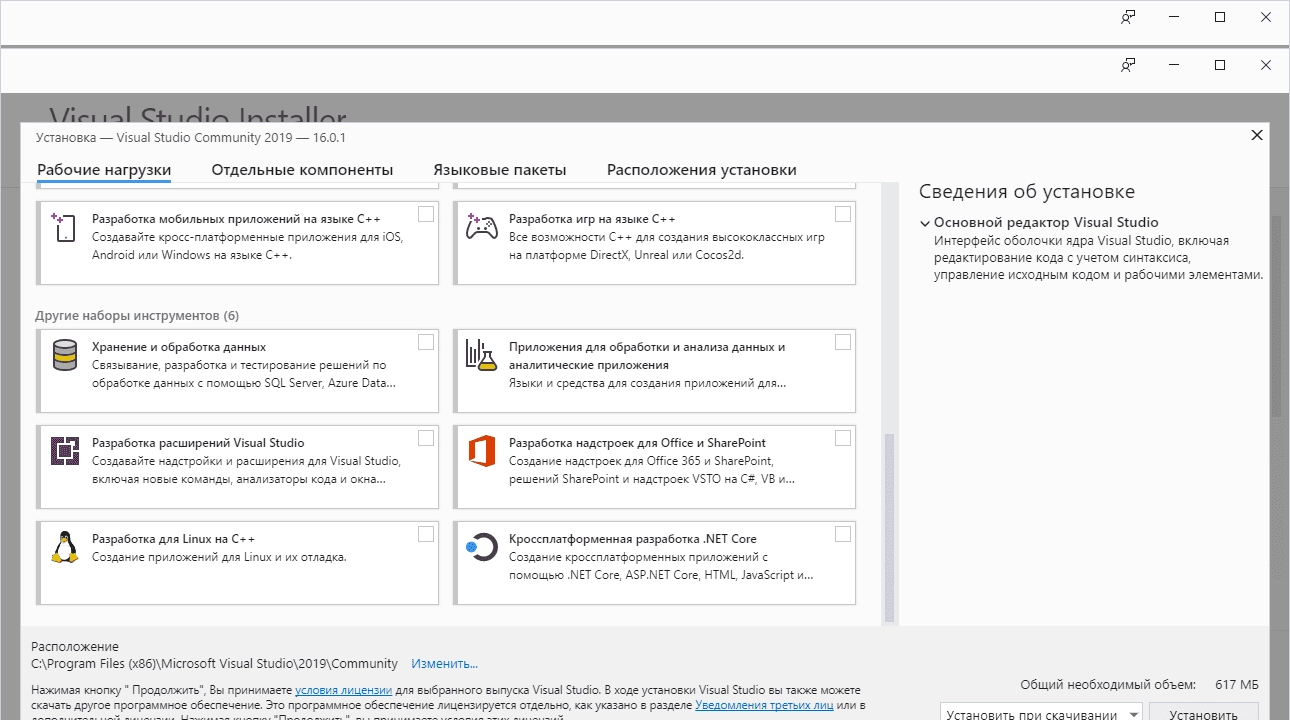
Task: Click the Кроссплатформенная разработка .NET Core title
Action: pyautogui.click(x=633, y=539)
